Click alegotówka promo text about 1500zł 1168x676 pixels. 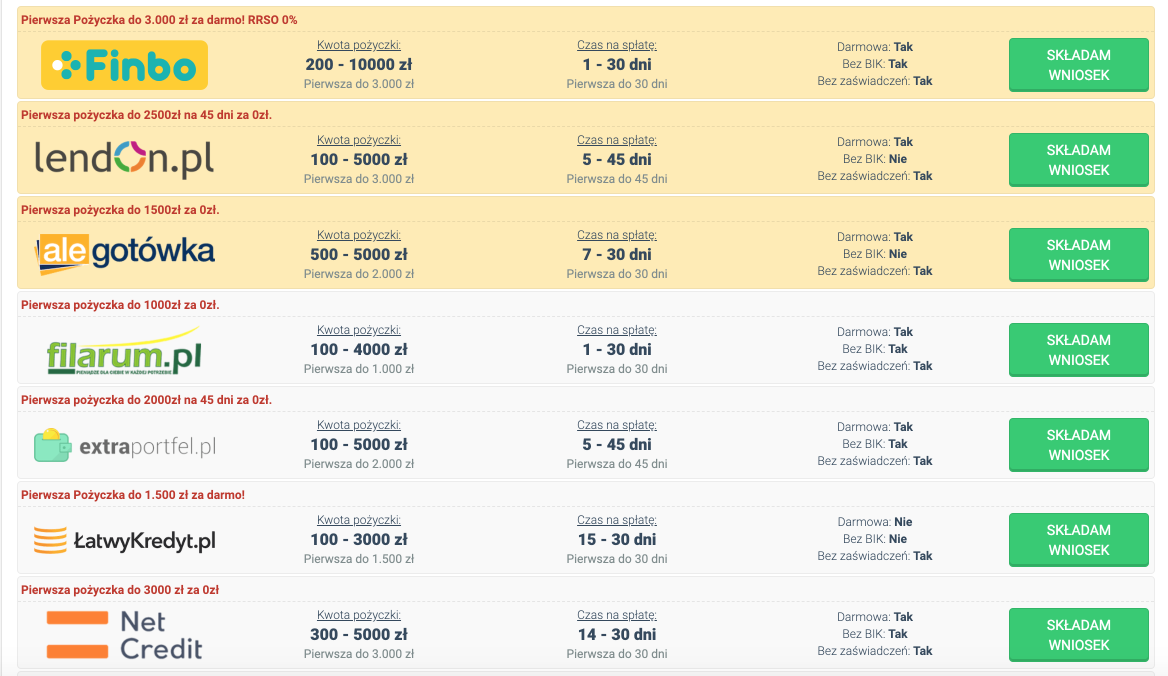(120, 210)
